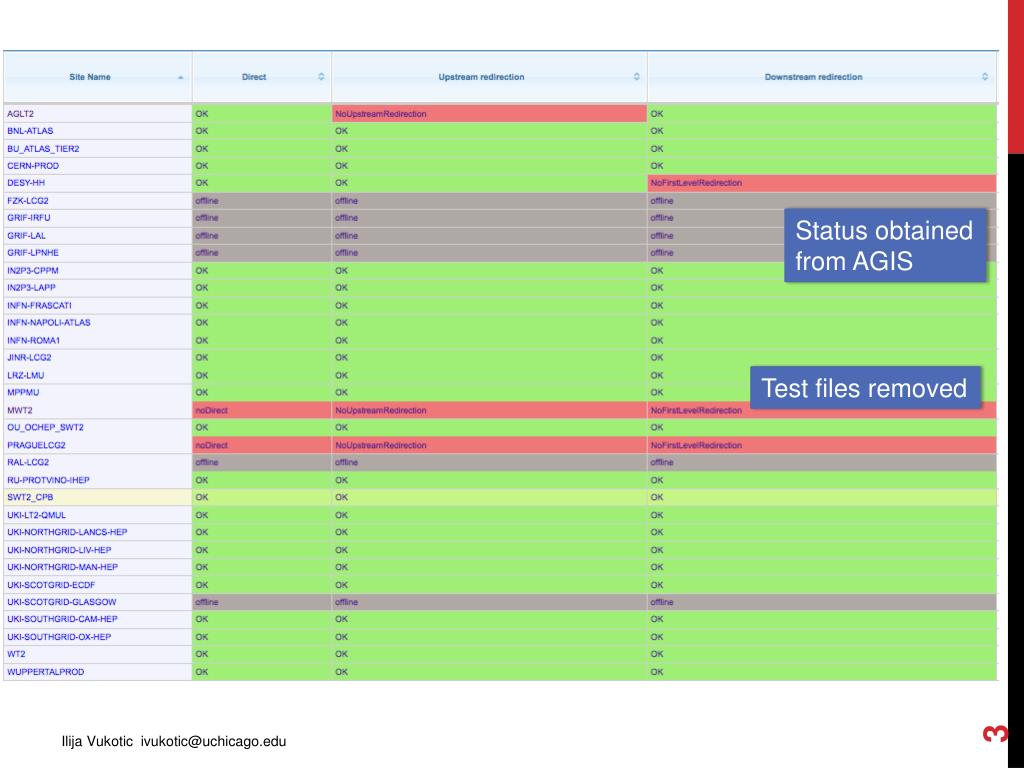Image resolution: width=1024 pixels, height=768 pixels.
Task: Click UKI-SCOTGRID-GLASGOW Downstream offline cell
Action: [x=822, y=602]
